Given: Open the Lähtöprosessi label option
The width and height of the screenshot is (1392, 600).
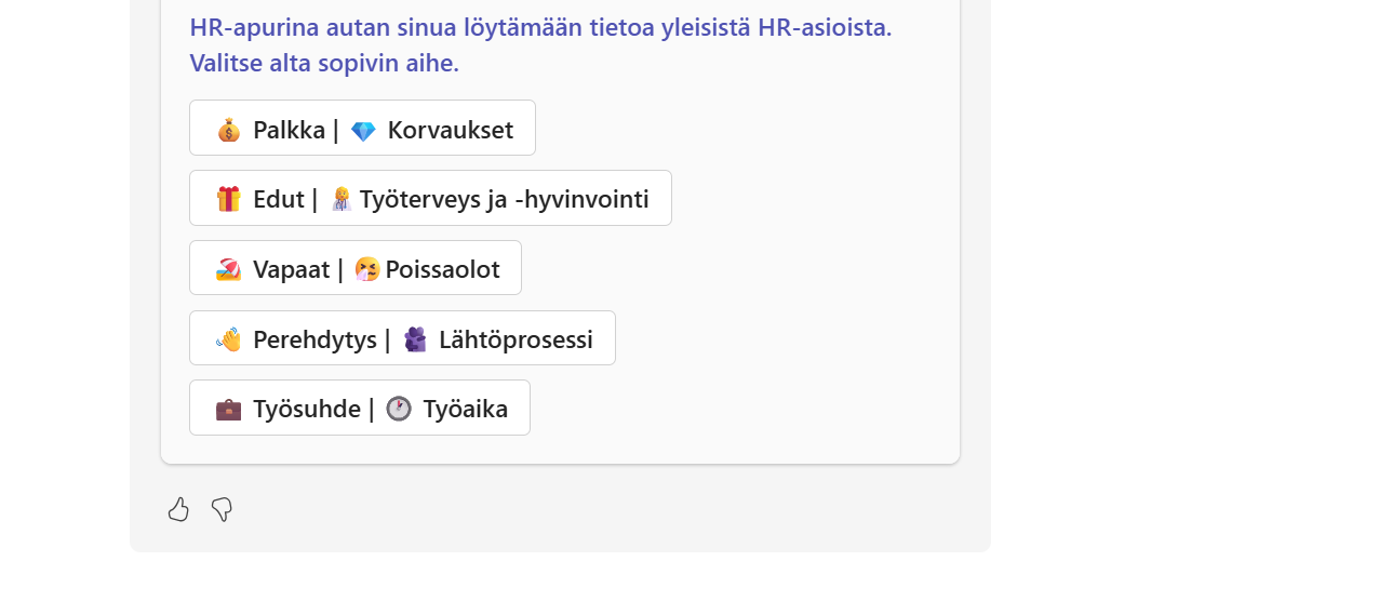Looking at the screenshot, I should [x=516, y=339].
